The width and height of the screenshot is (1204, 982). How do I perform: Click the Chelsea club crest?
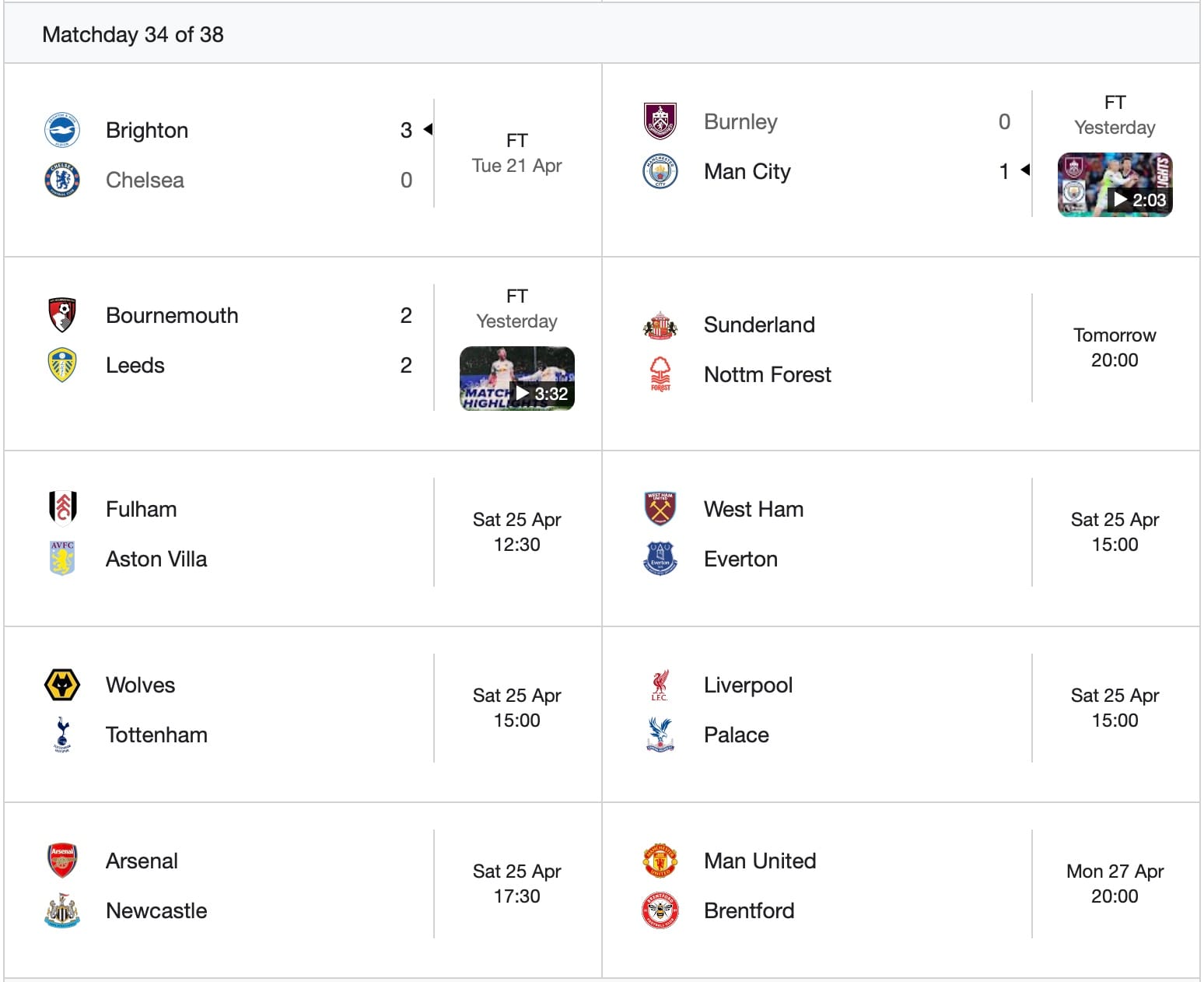tap(62, 180)
